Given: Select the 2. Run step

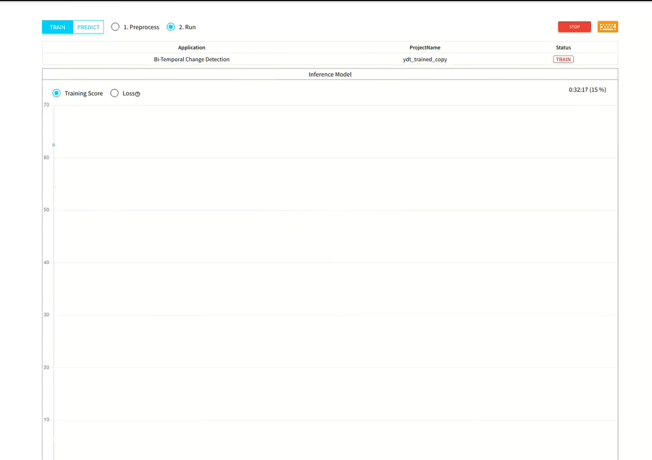Looking at the screenshot, I should point(171,27).
